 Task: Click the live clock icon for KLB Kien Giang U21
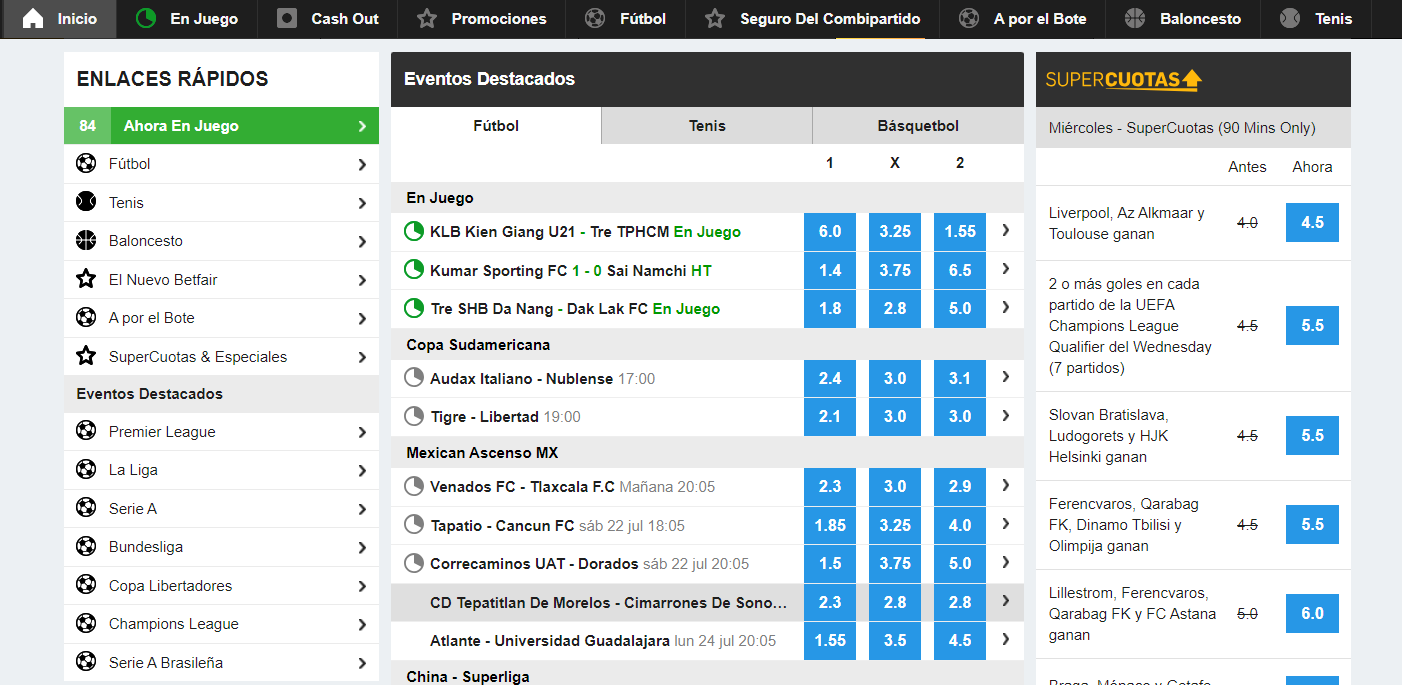(x=414, y=231)
